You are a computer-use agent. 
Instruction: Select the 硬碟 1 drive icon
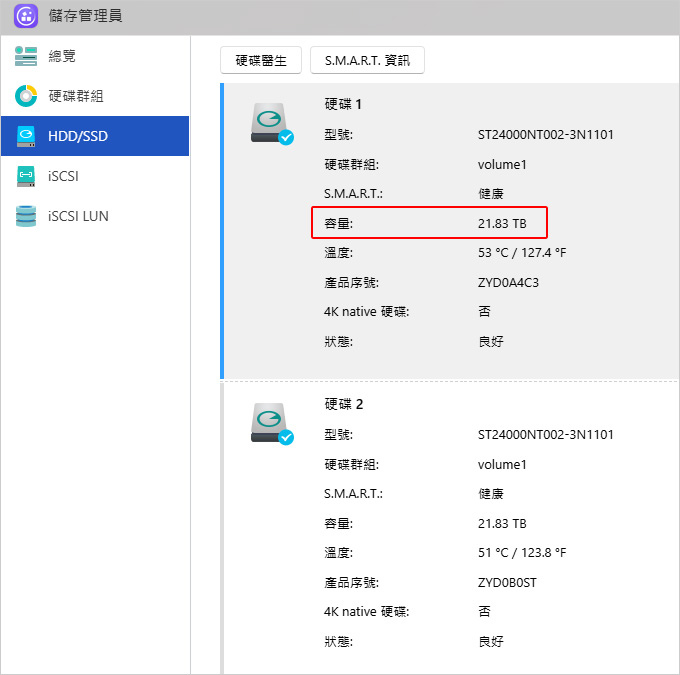[x=271, y=124]
